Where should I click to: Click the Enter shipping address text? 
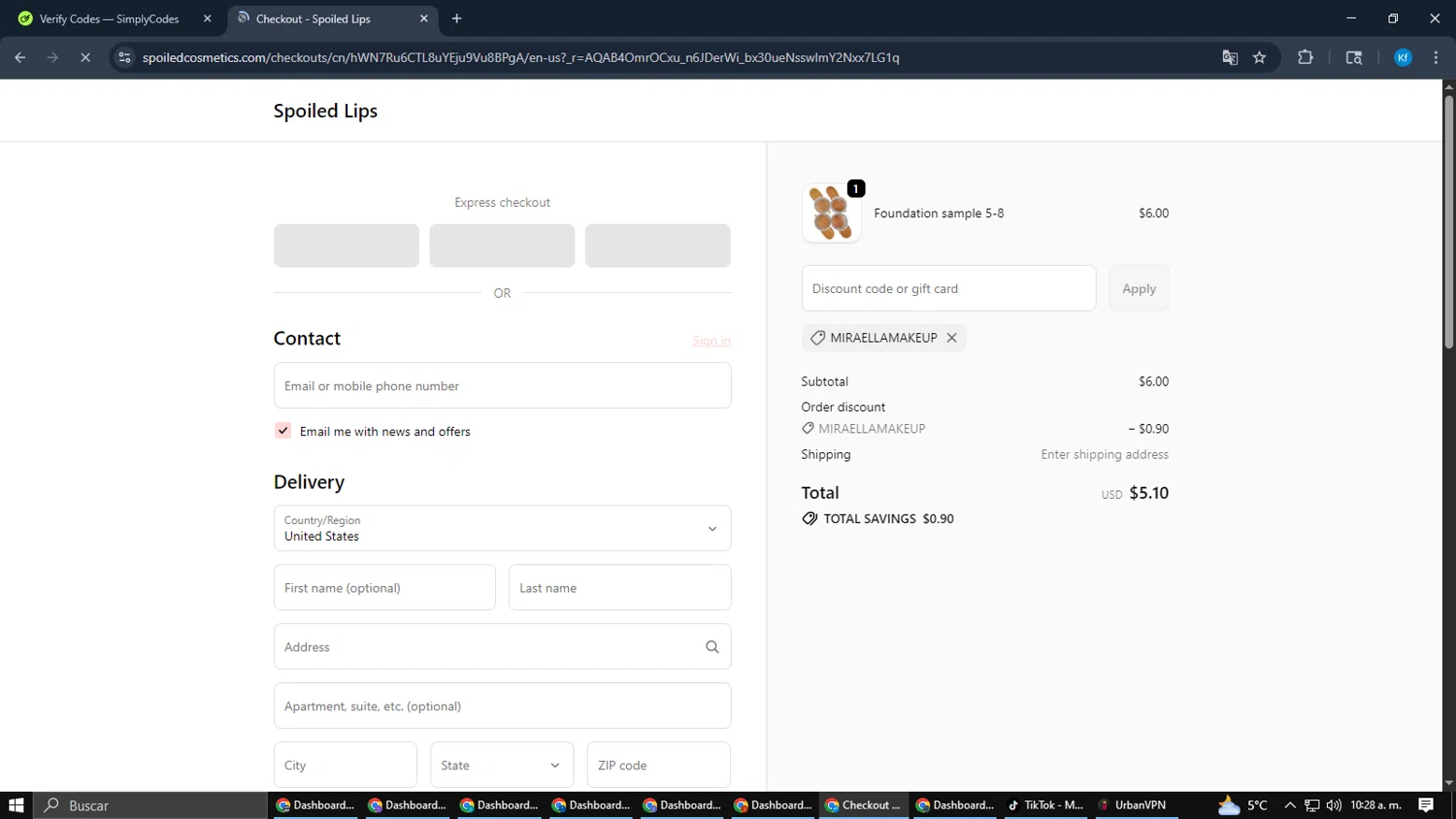click(x=1105, y=454)
